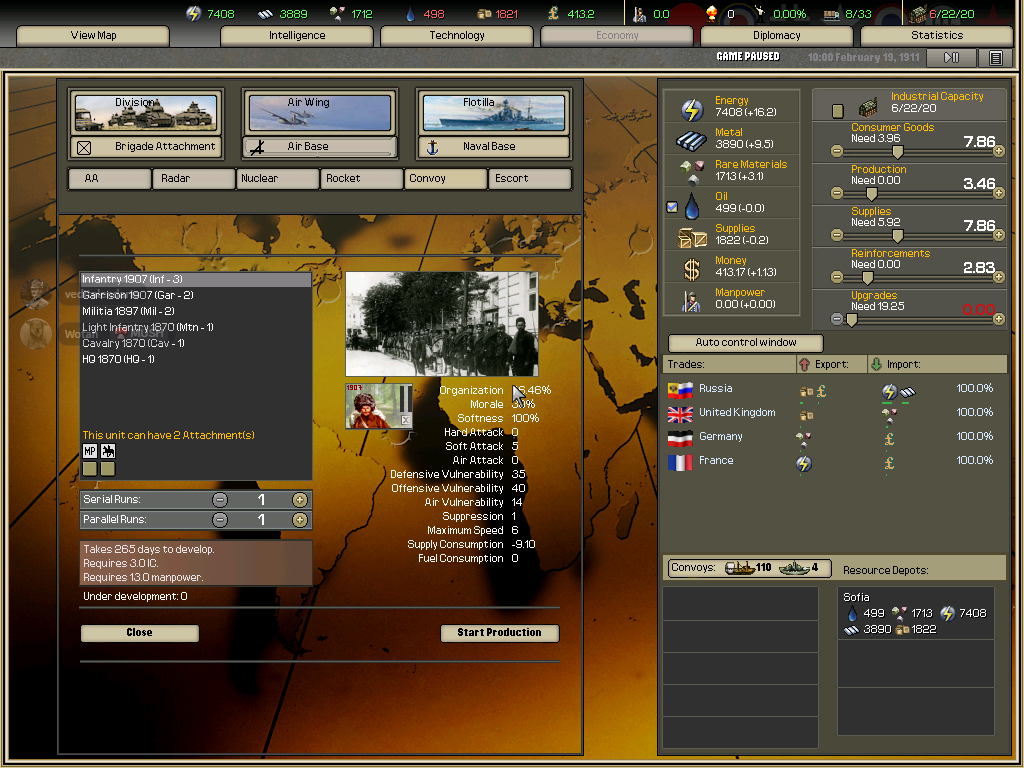Click the convoy transport ship icon

[740, 568]
